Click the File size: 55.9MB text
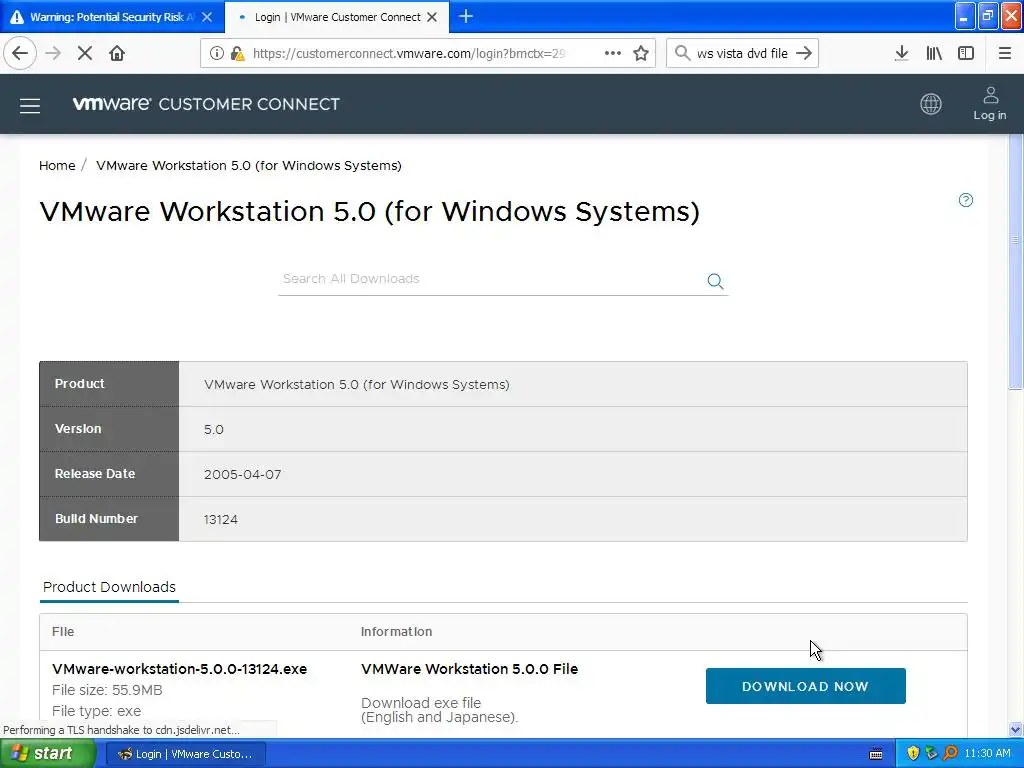This screenshot has width=1024, height=768. (107, 690)
